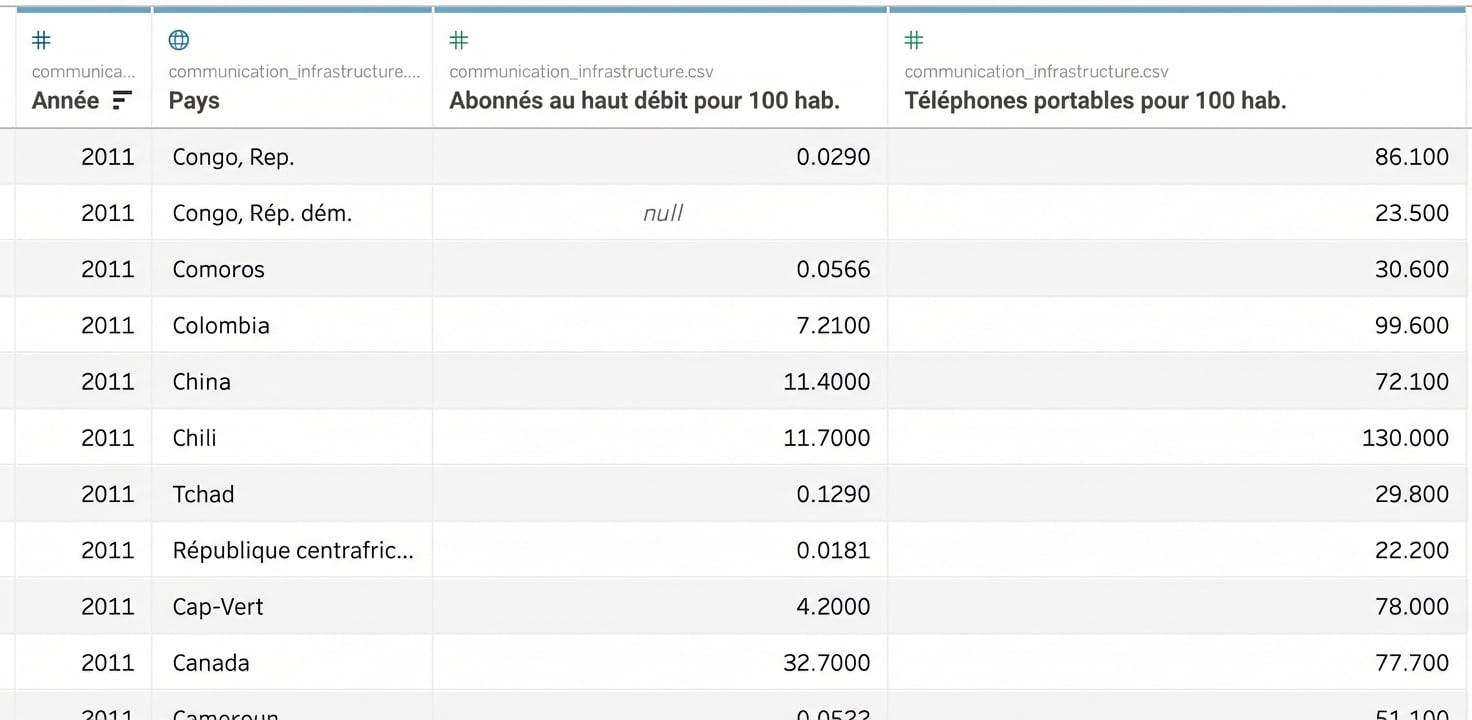
Task: Click the globe geographic type icon above Pays
Action: 179,40
